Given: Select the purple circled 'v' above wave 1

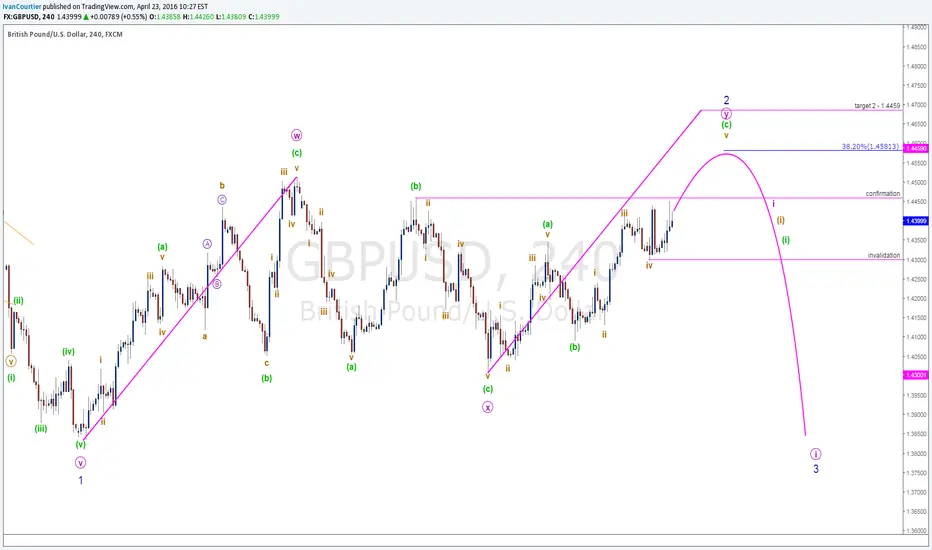Looking at the screenshot, I should 80,463.
